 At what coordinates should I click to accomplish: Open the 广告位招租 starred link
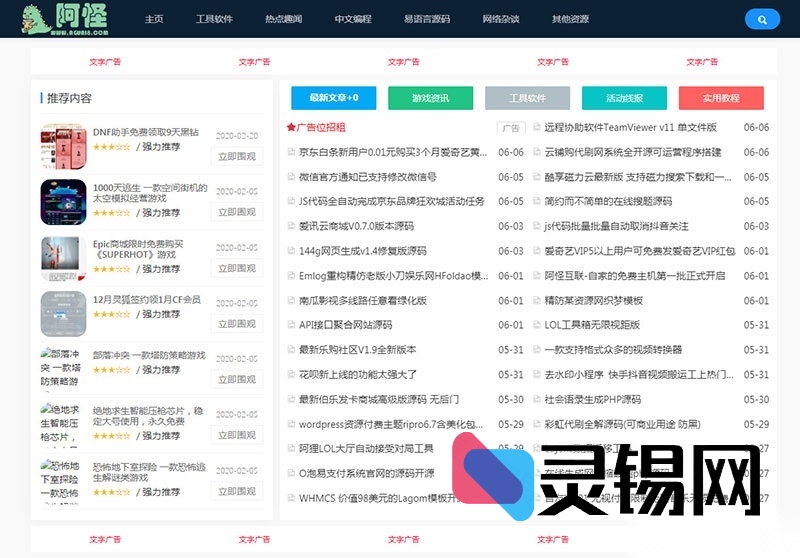tap(321, 128)
